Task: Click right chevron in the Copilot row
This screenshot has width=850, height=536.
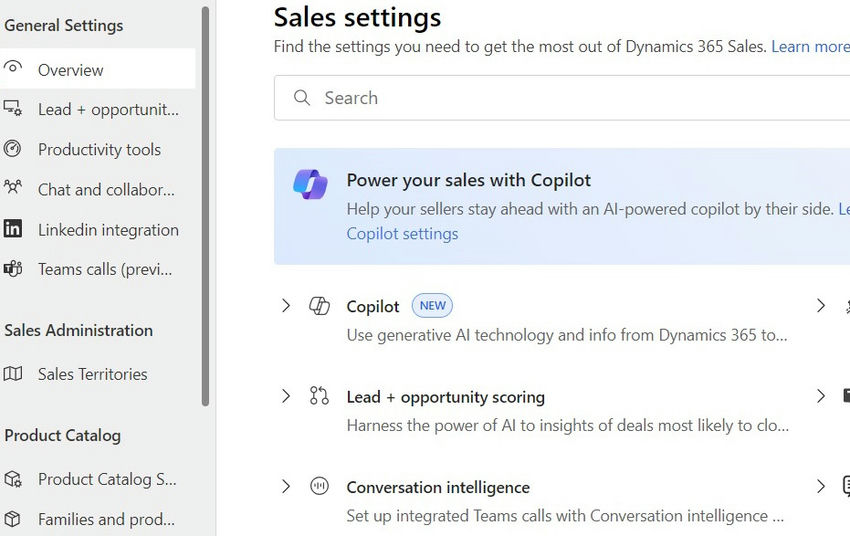Action: click(x=821, y=306)
